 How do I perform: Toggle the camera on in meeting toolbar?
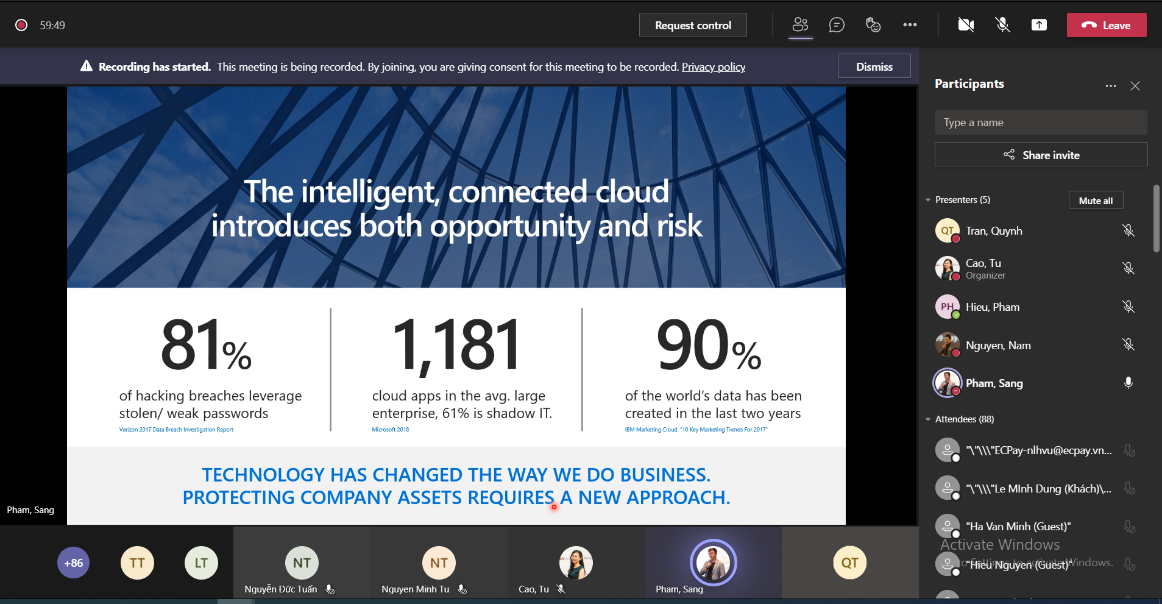[966, 25]
